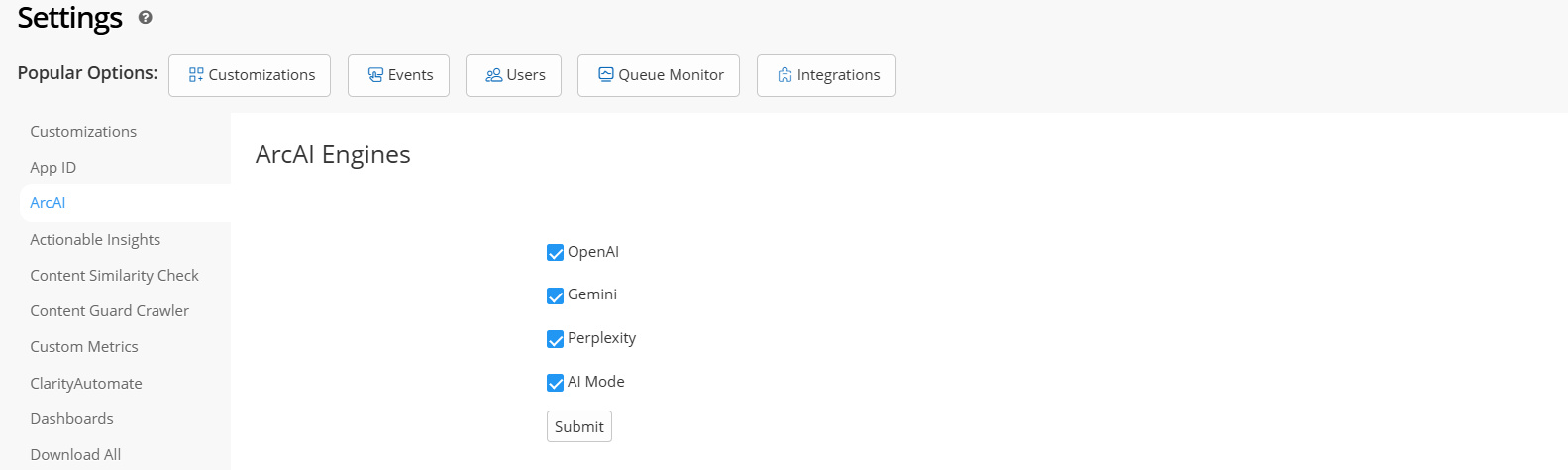Disable the Perplexity checkbox
Image resolution: width=1568 pixels, height=470 pixels.
556,339
